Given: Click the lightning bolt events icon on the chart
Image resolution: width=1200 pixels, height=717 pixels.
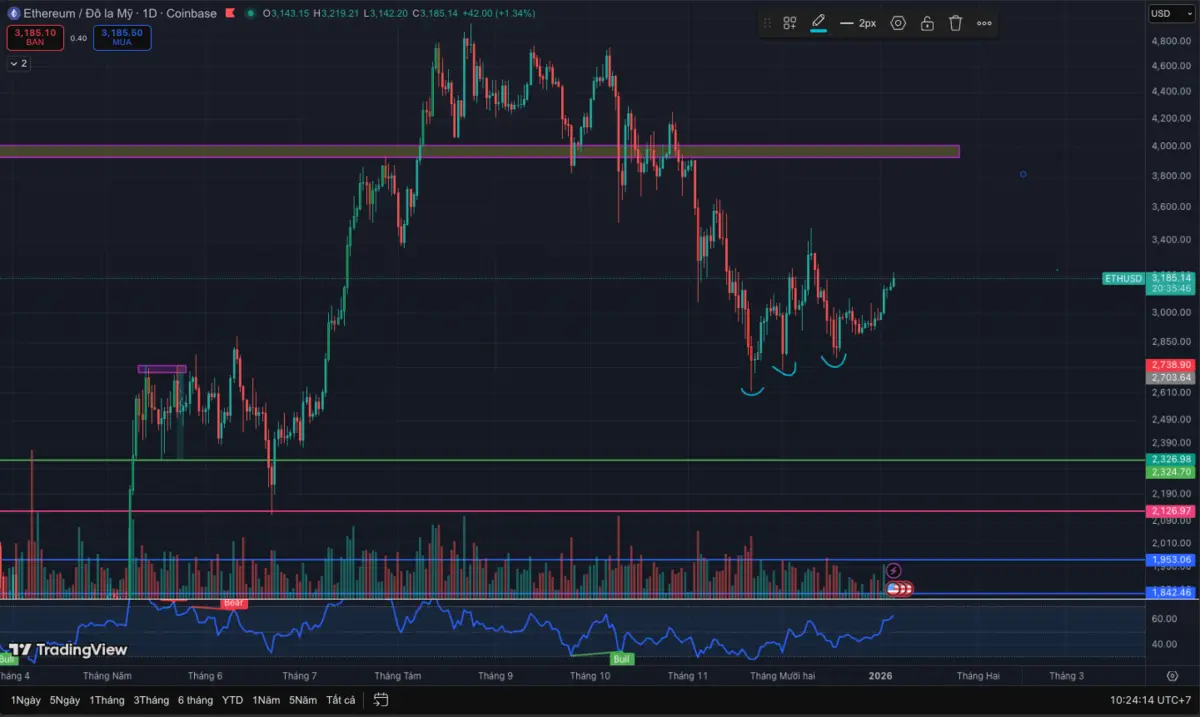Looking at the screenshot, I should point(893,570).
